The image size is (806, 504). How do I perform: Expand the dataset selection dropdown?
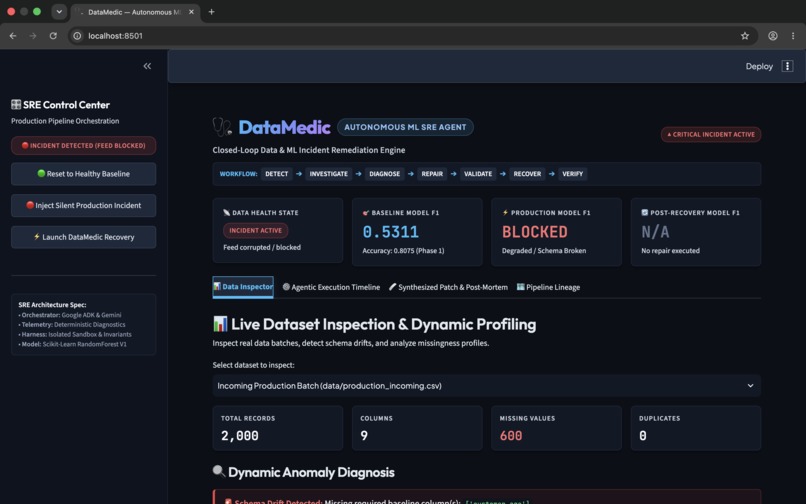point(487,386)
